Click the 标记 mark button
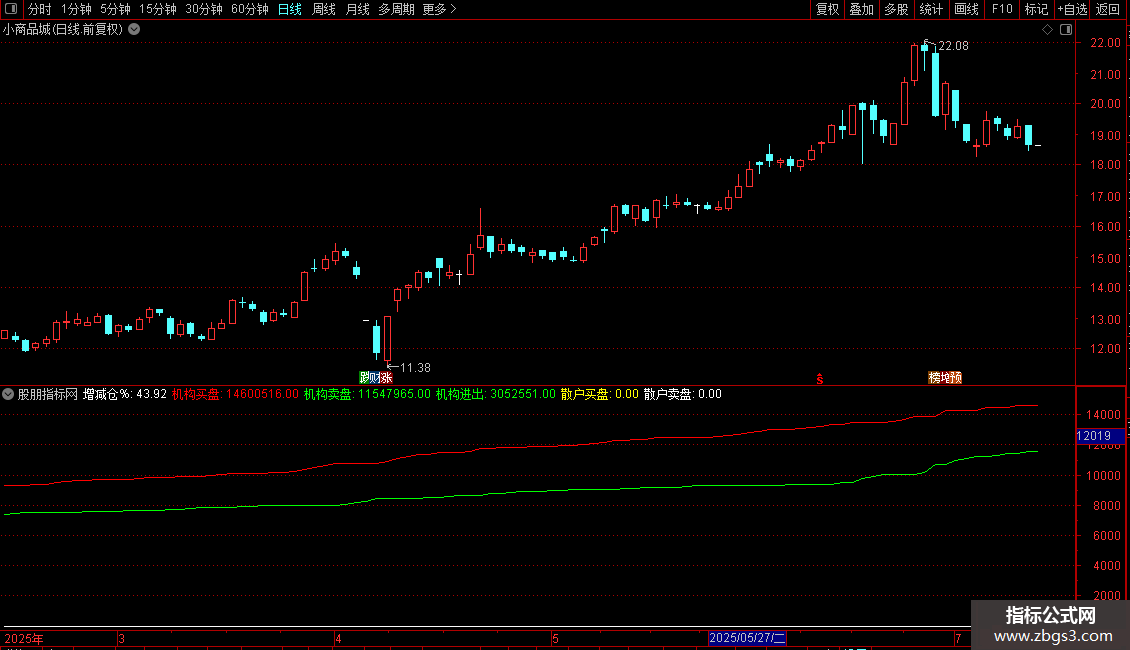The width and height of the screenshot is (1130, 650). coord(1036,9)
